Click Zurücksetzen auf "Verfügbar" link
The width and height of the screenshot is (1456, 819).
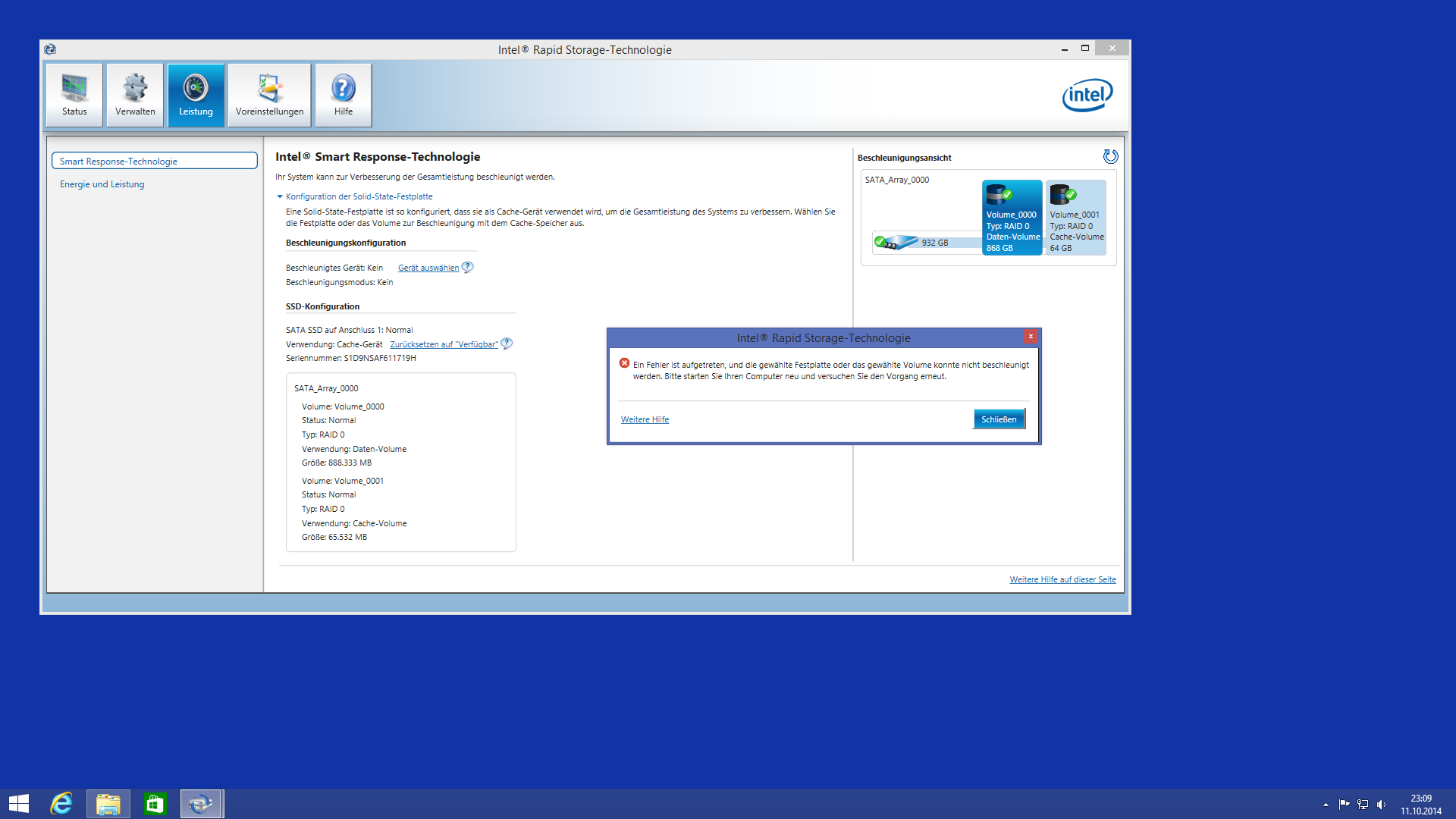[x=444, y=344]
